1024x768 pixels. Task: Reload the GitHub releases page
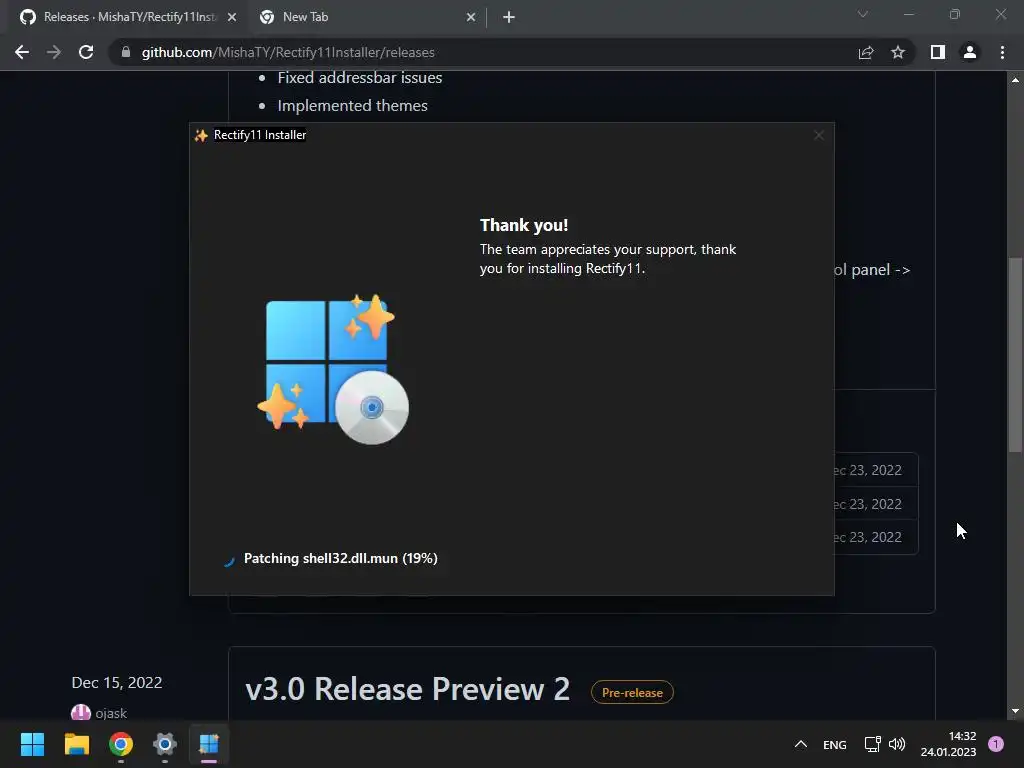86,52
